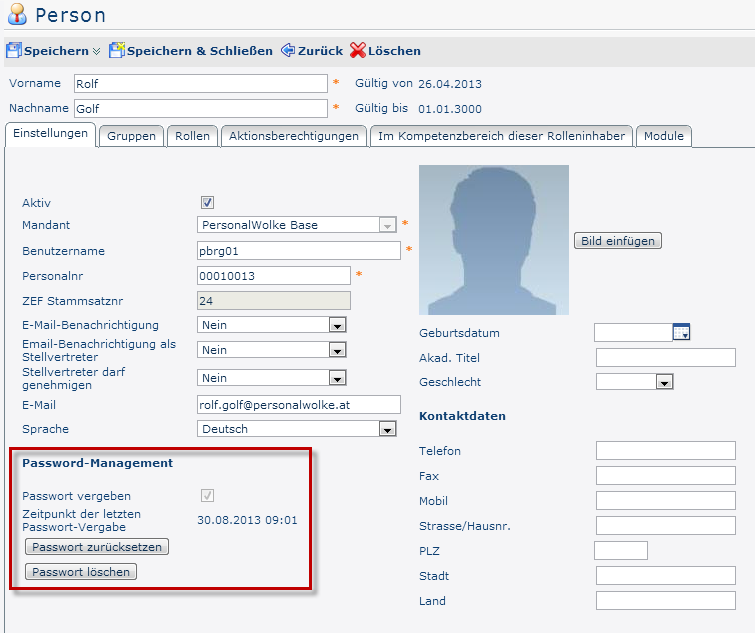Toggle the Passwort vergeben checkbox

pyautogui.click(x=208, y=495)
